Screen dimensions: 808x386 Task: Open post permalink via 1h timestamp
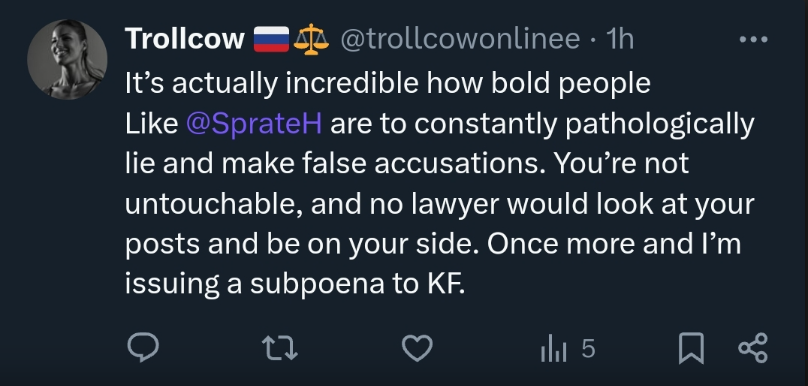pos(620,39)
